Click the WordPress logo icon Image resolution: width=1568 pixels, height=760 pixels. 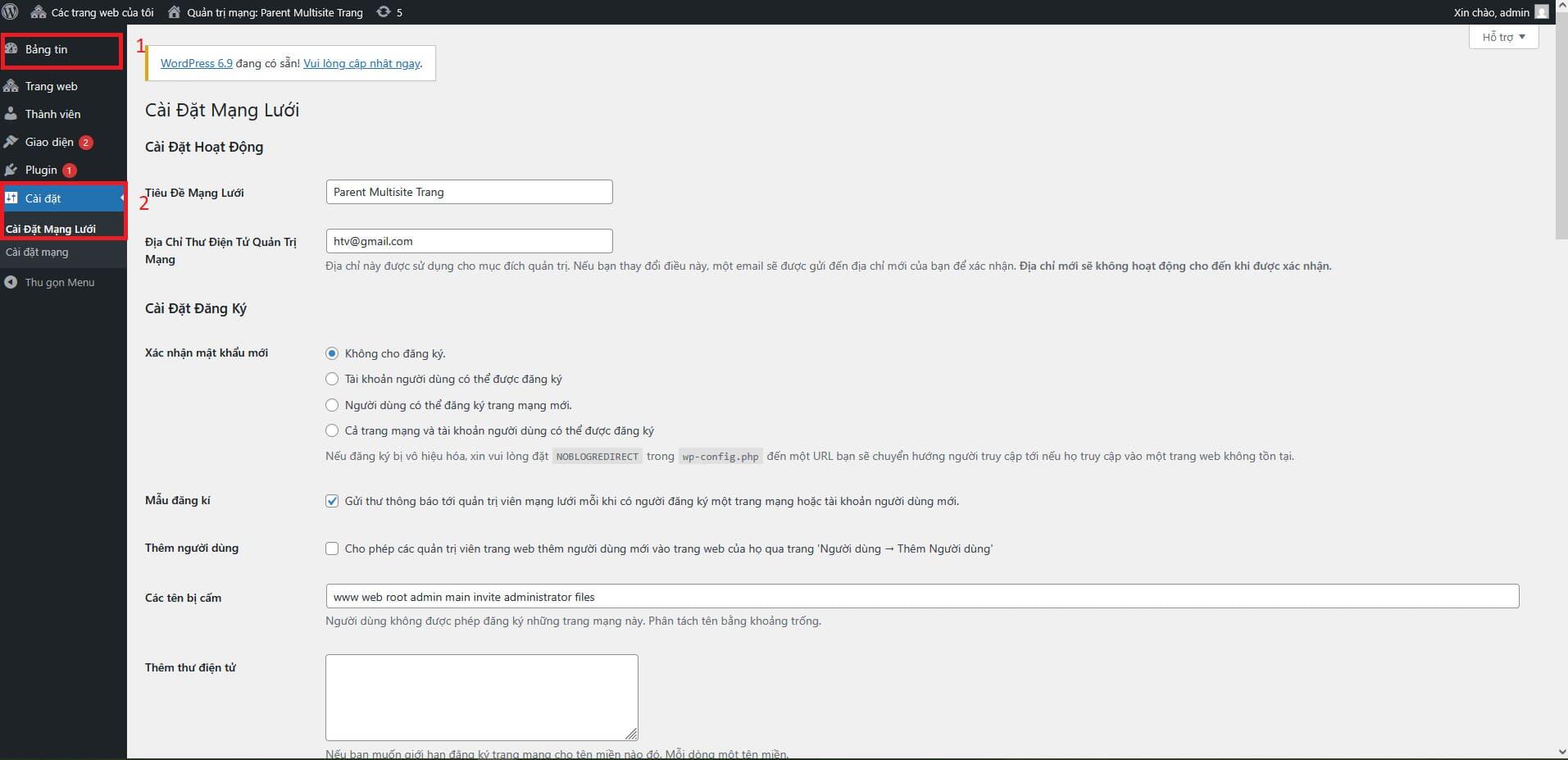(10, 12)
